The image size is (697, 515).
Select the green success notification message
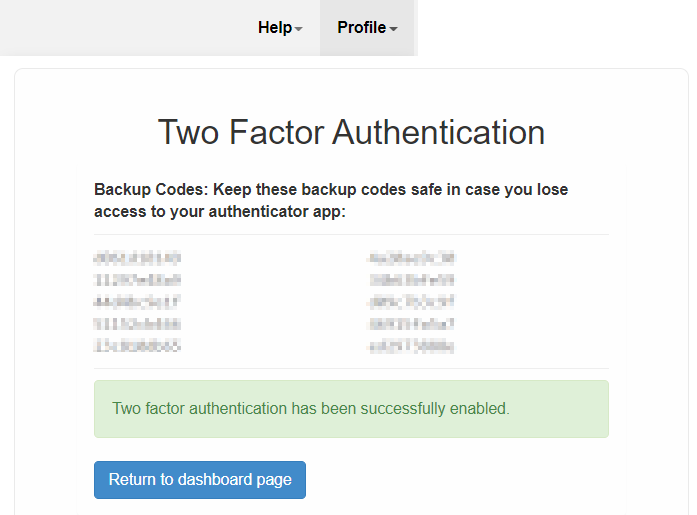pos(351,408)
